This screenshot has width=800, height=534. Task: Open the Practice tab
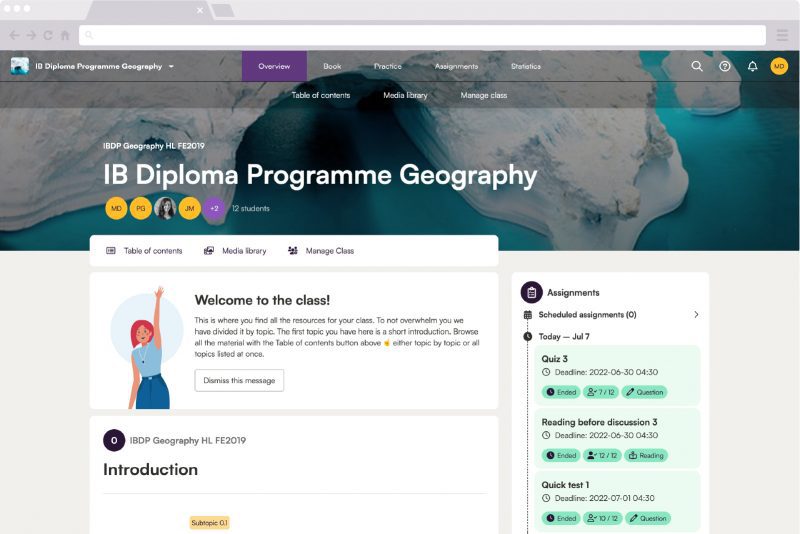click(x=388, y=66)
